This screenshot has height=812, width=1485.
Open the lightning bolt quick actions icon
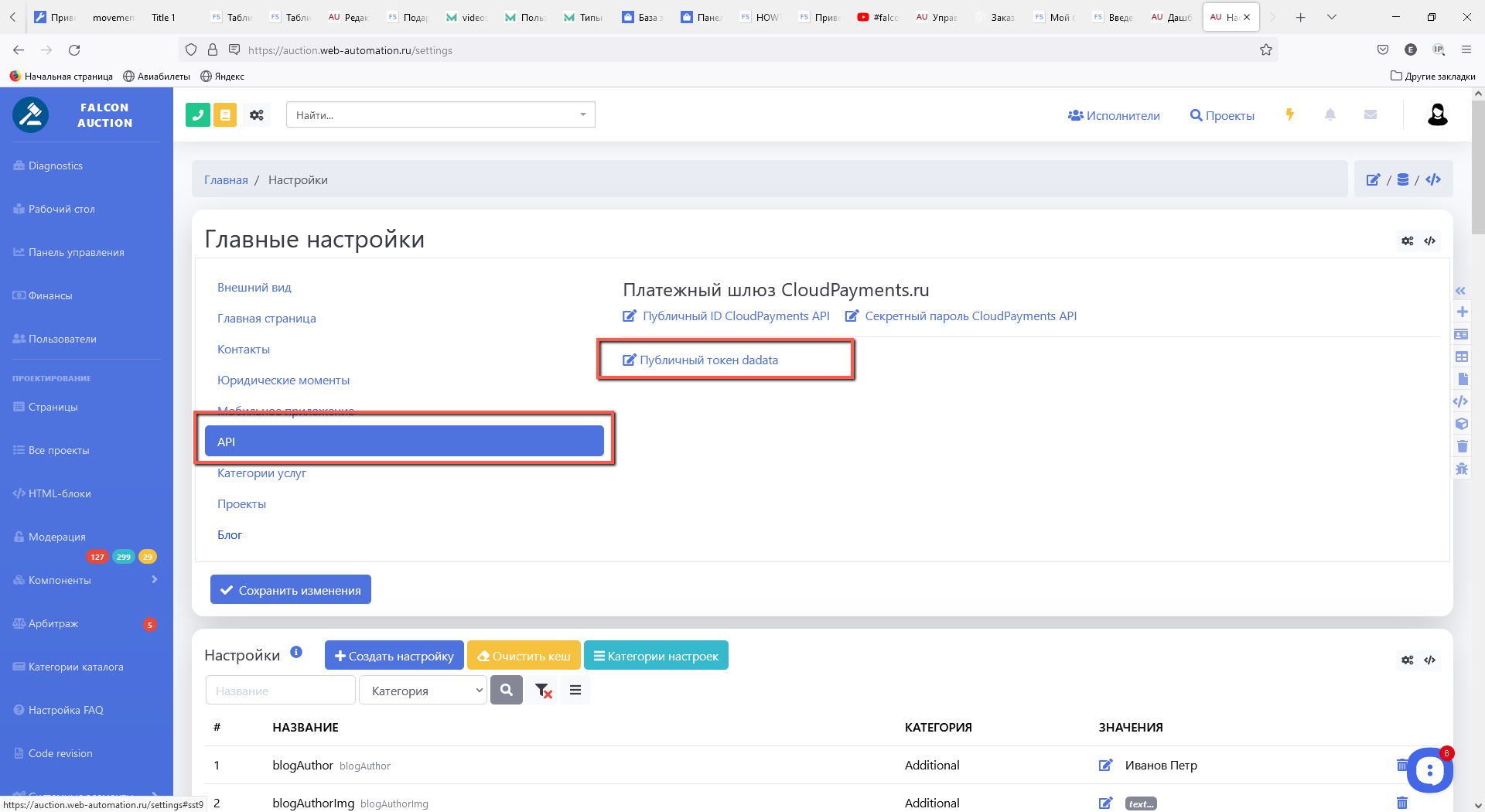(1289, 115)
